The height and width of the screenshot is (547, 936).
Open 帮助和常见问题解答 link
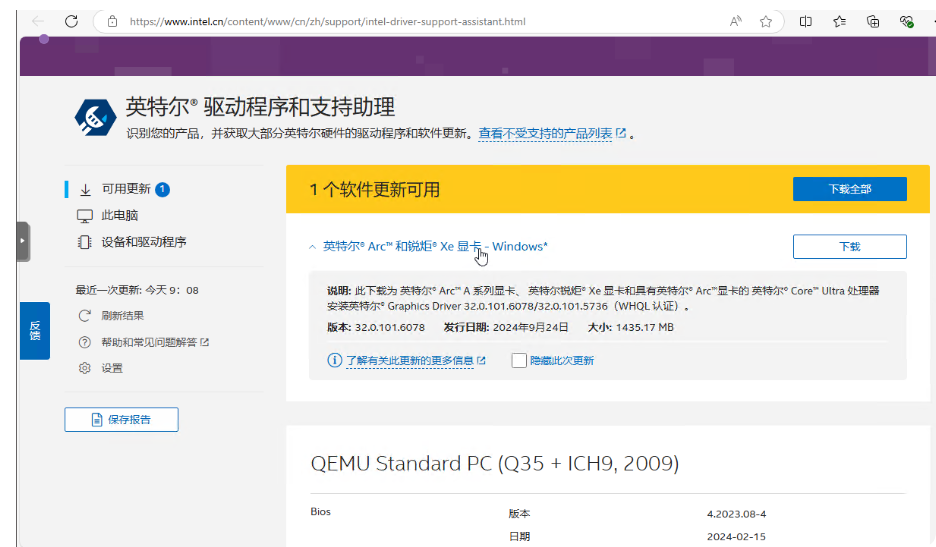[149, 342]
